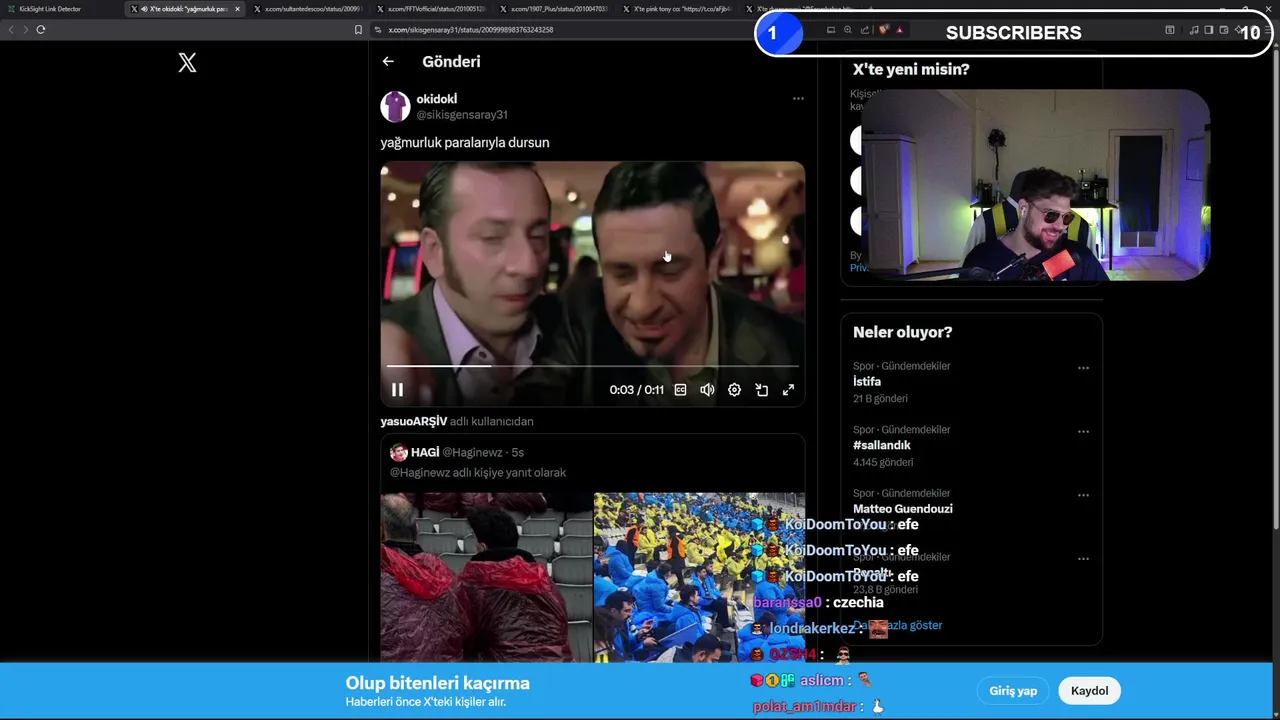This screenshot has height=720, width=1280.
Task: Reload the page
Action: 41,30
